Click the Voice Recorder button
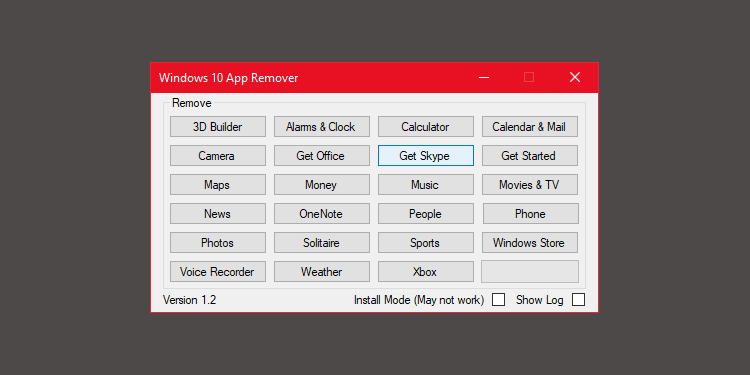Image resolution: width=750 pixels, height=375 pixels. [218, 272]
